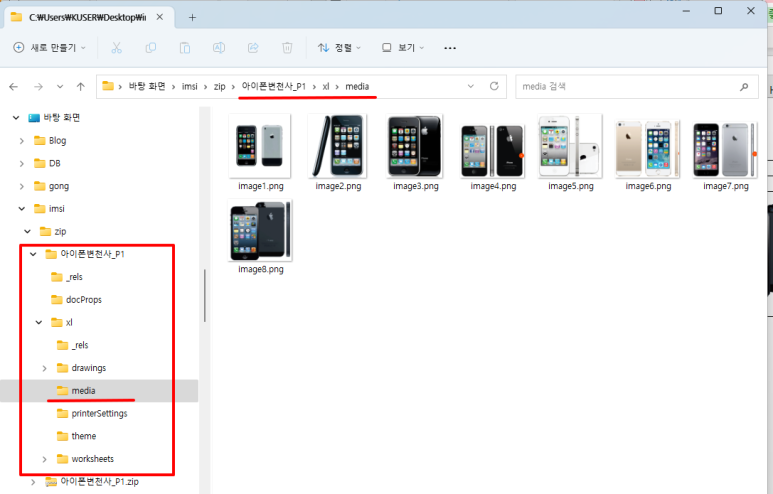Screen dimensions: 773x494
Task: Click the Rename icon in toolbar
Action: coord(219,48)
